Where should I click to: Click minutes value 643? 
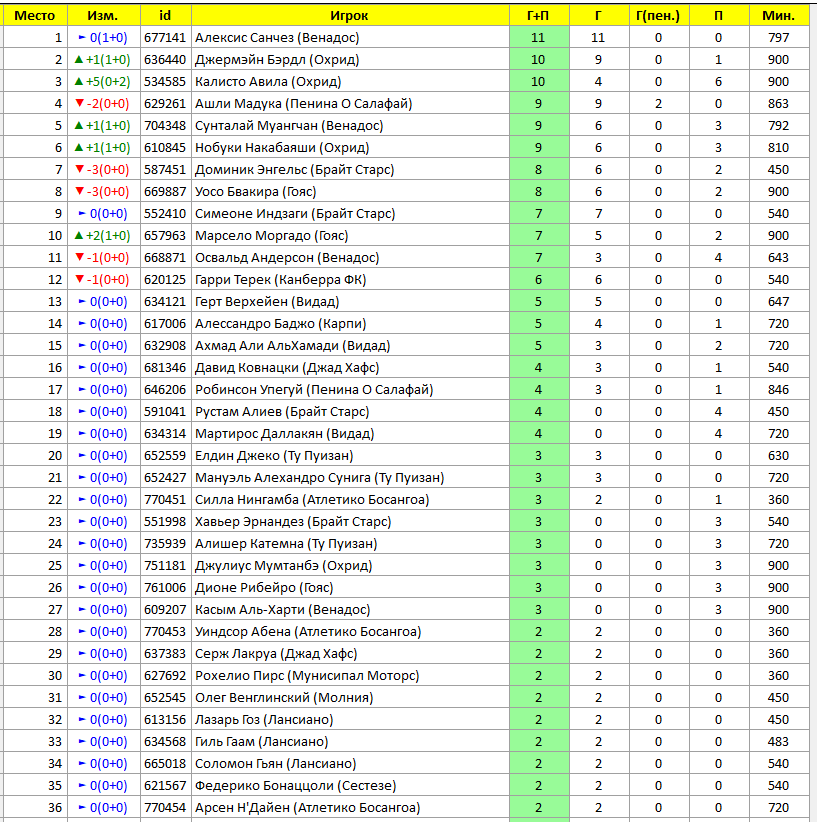pos(779,258)
